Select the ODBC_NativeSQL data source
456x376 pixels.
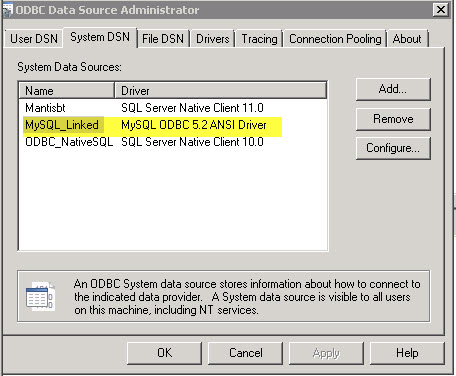[69, 142]
